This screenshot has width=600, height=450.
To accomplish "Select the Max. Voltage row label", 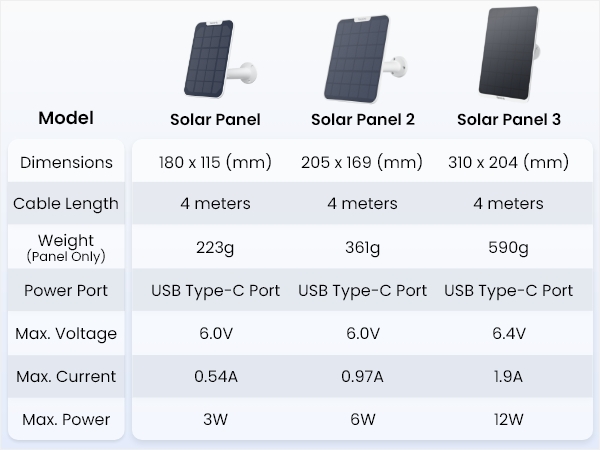I will click(x=66, y=334).
